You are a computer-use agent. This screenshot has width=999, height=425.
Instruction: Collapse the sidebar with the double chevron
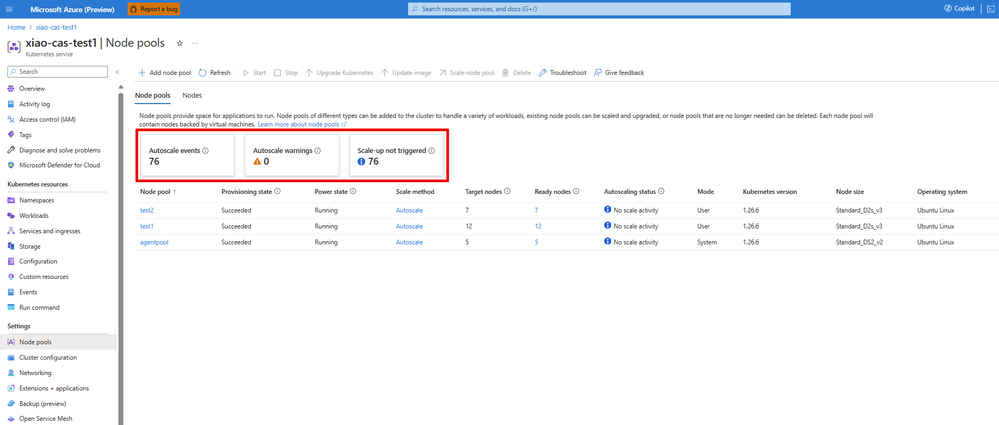point(117,72)
